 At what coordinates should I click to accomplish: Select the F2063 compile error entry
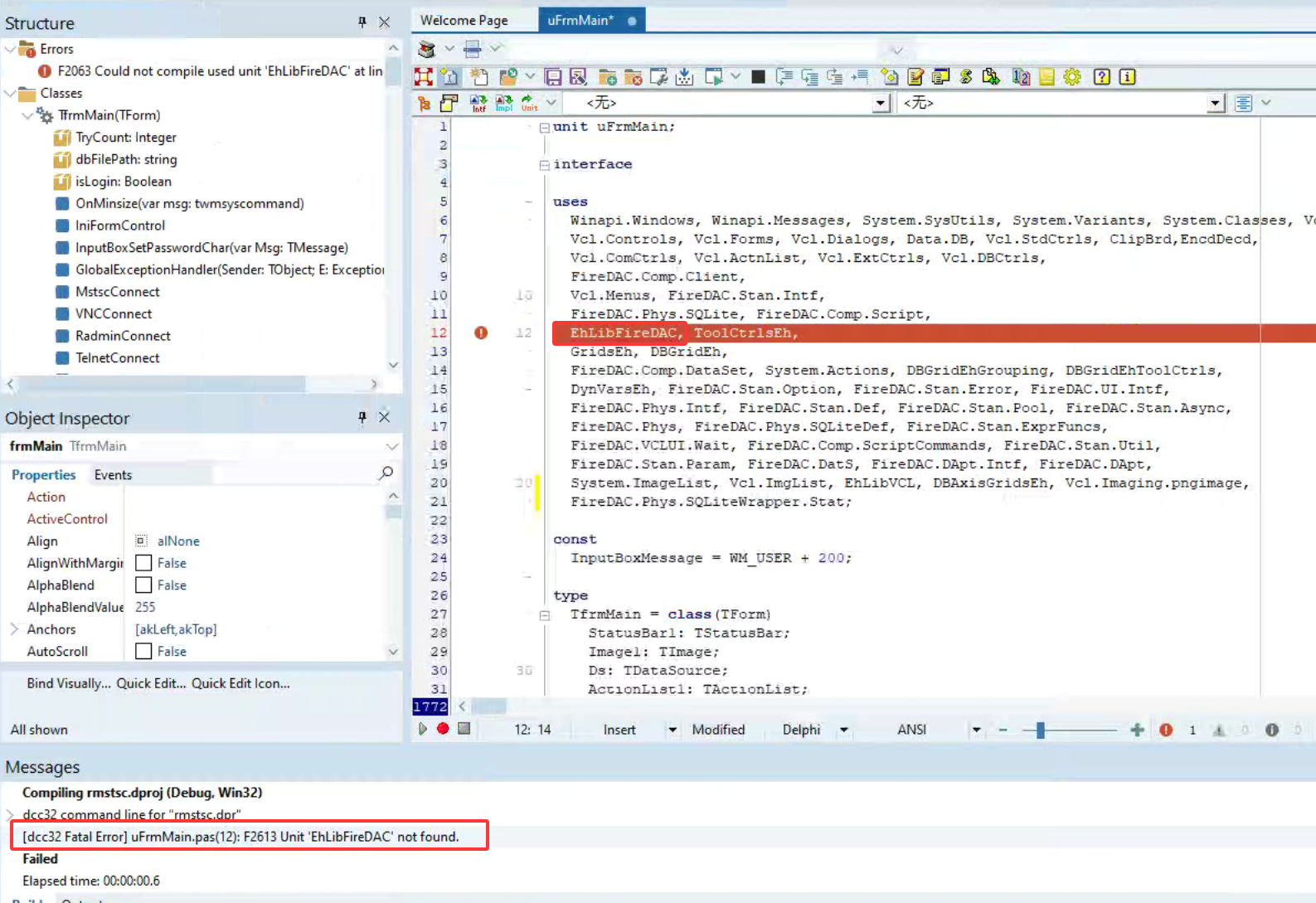[211, 71]
